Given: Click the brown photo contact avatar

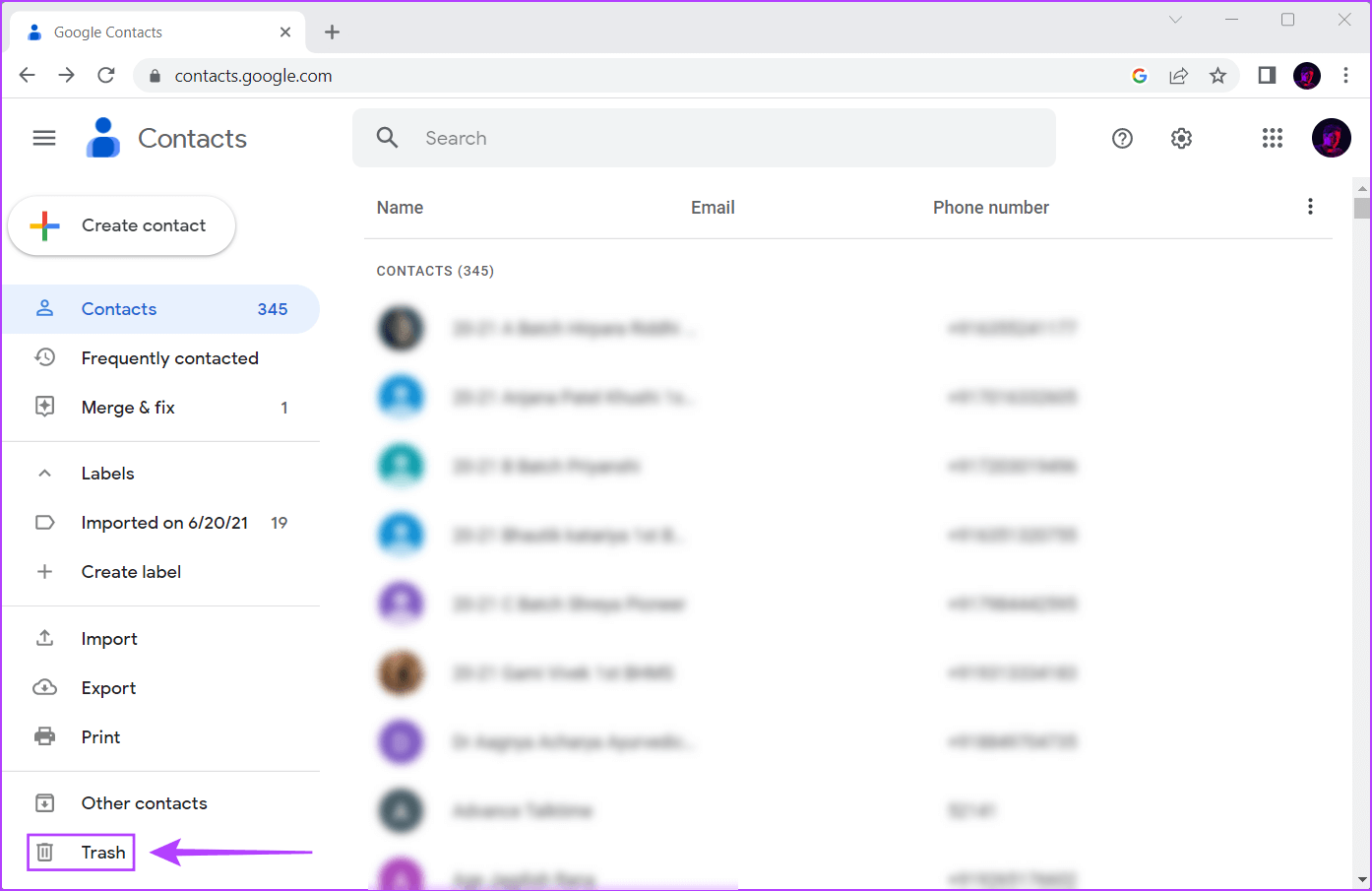Looking at the screenshot, I should (x=401, y=672).
